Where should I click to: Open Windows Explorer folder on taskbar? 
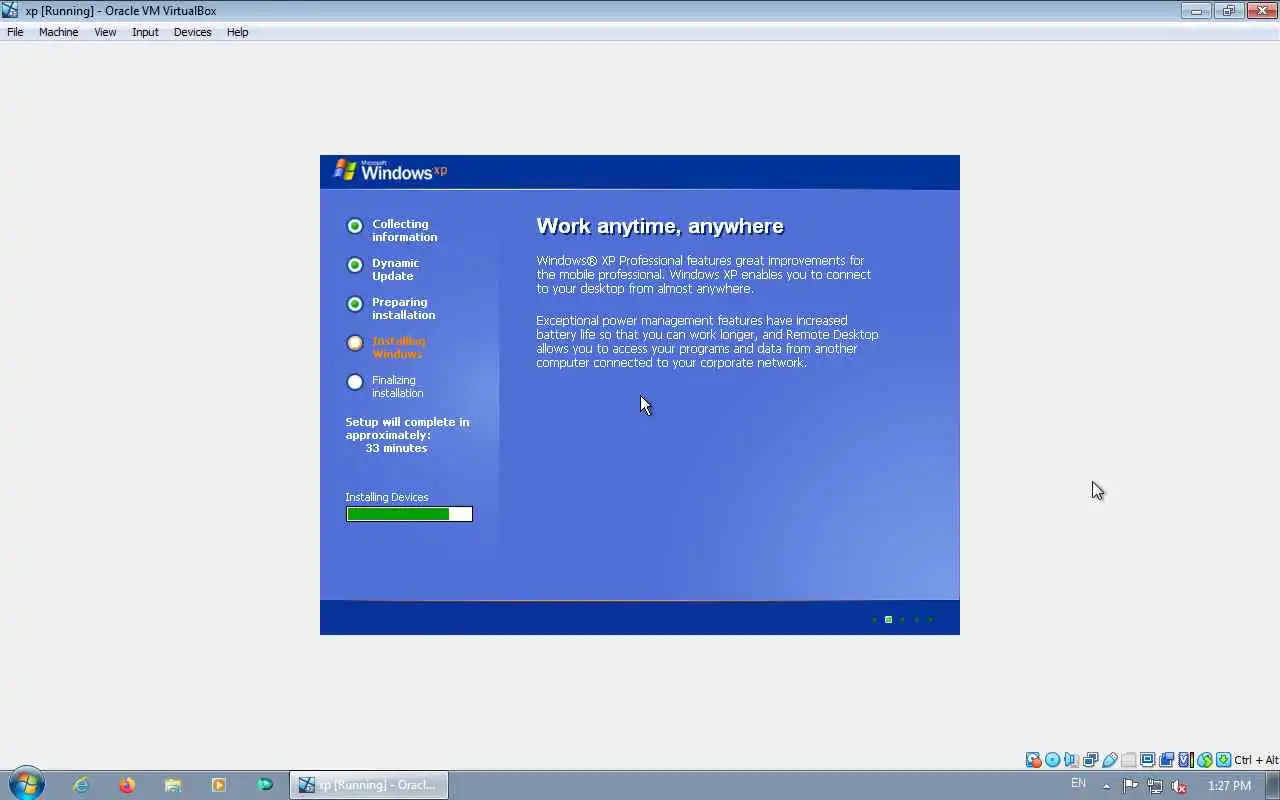pyautogui.click(x=173, y=785)
